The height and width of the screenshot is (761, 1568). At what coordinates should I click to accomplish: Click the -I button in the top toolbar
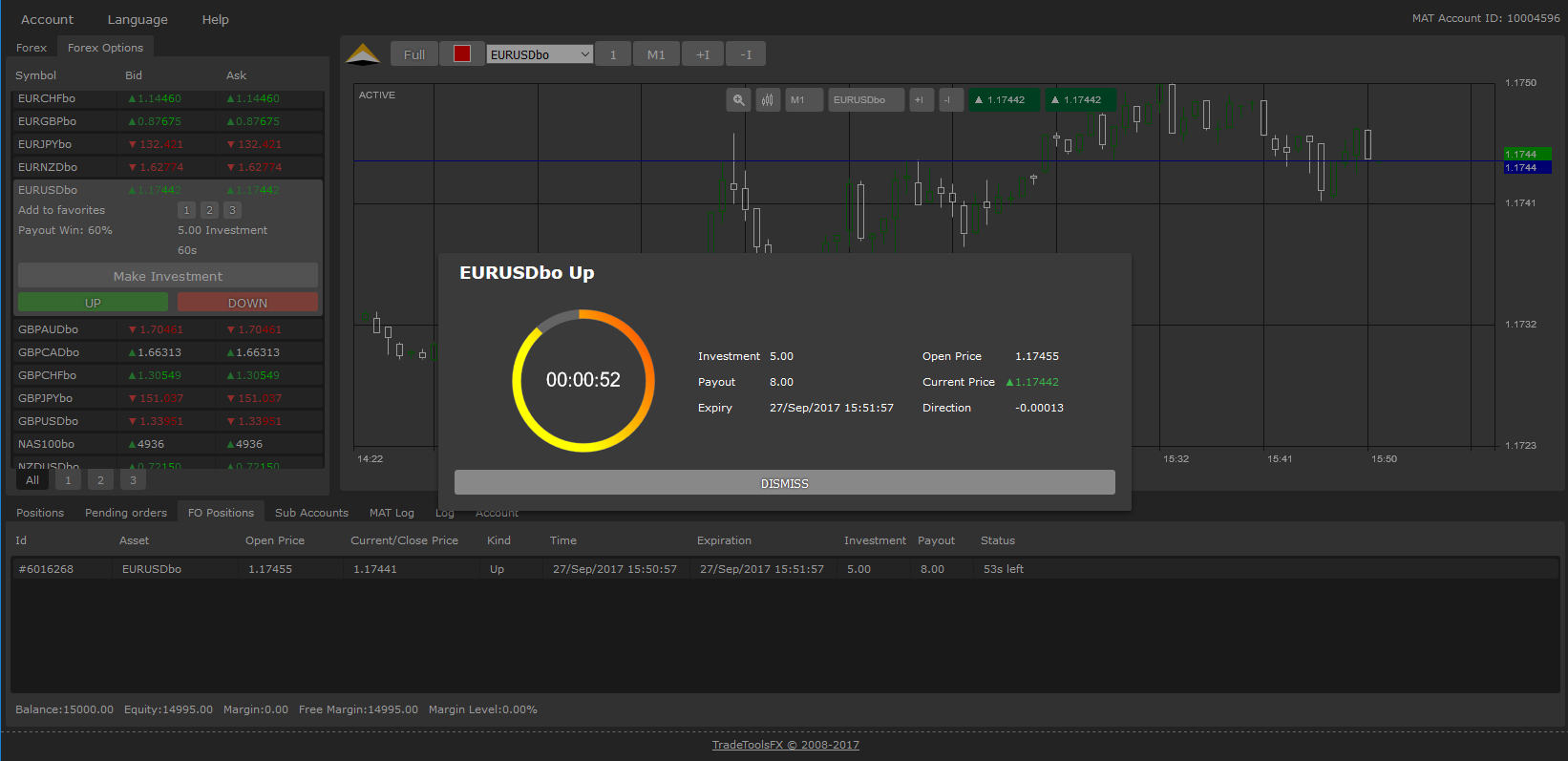tap(746, 54)
